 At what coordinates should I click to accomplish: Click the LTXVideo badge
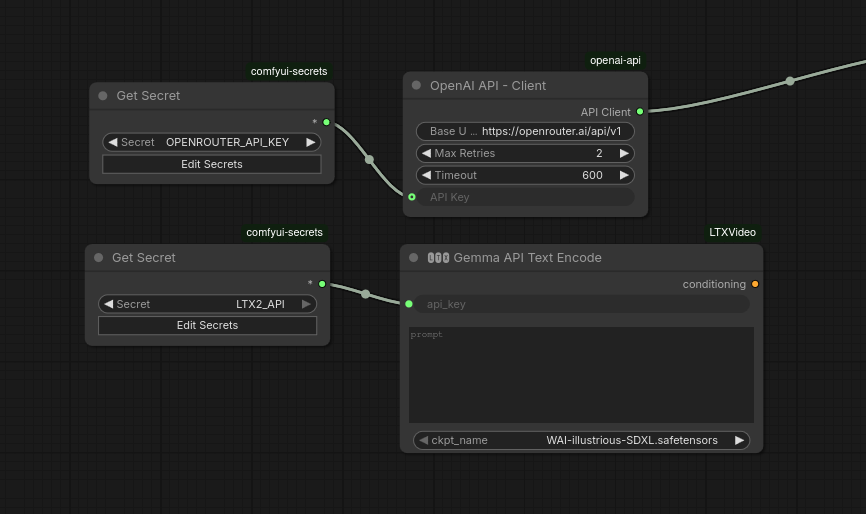pyautogui.click(x=732, y=232)
